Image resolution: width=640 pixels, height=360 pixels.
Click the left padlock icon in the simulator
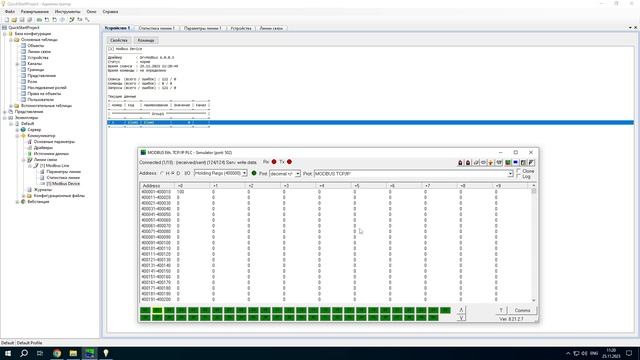(x=460, y=163)
